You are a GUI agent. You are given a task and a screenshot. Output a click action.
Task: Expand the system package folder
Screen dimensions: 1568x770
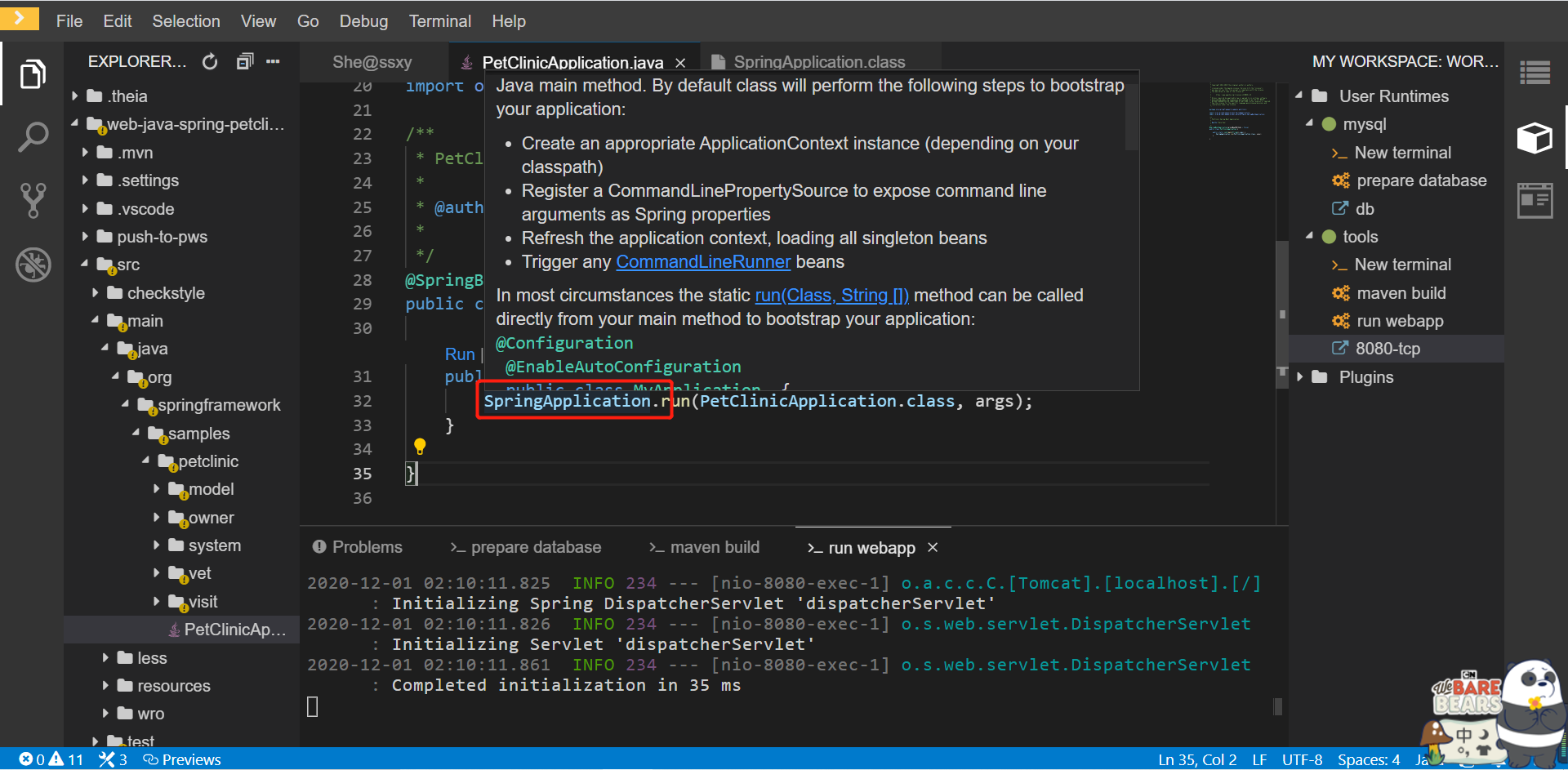(157, 545)
